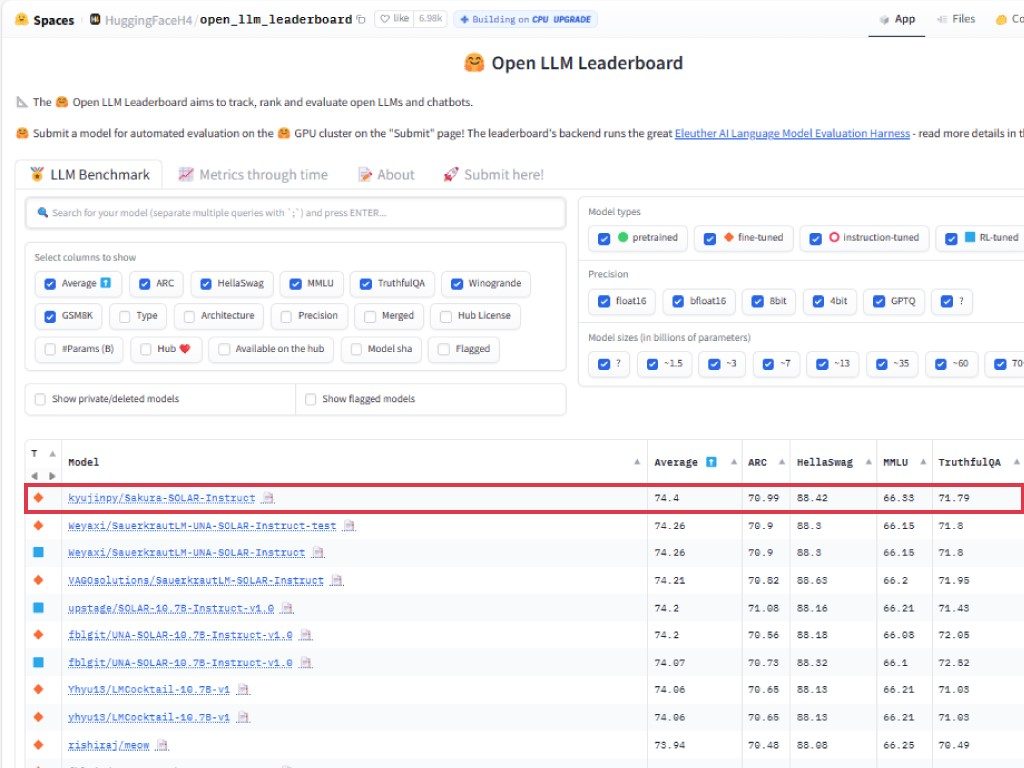Image resolution: width=1024 pixels, height=768 pixels.
Task: Open model card icon beside VAGOsolutions/SauerkrautLM-SOLAR-Instruct
Action: (336, 580)
